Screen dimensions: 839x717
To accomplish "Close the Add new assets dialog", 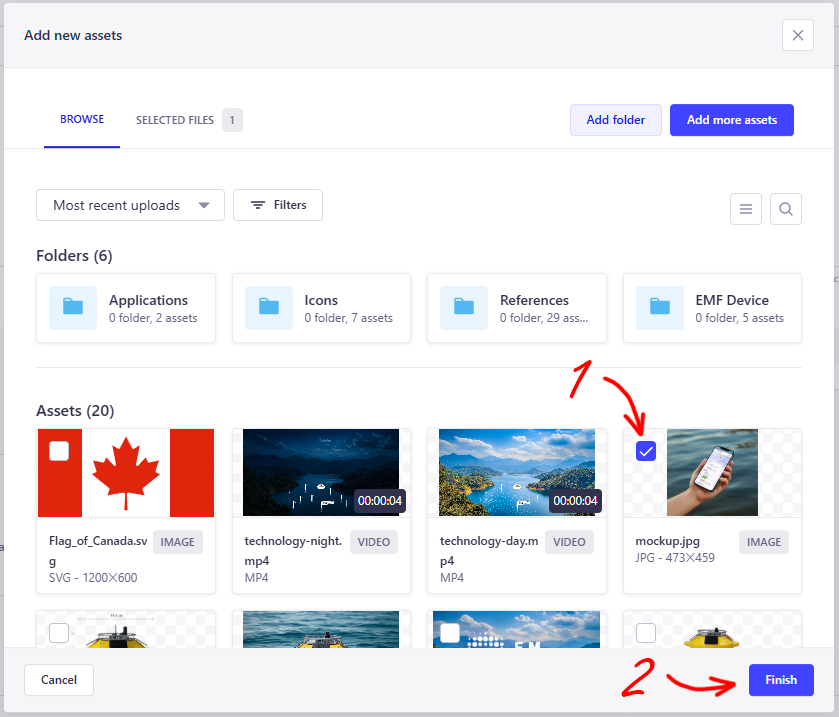I will coord(797,36).
